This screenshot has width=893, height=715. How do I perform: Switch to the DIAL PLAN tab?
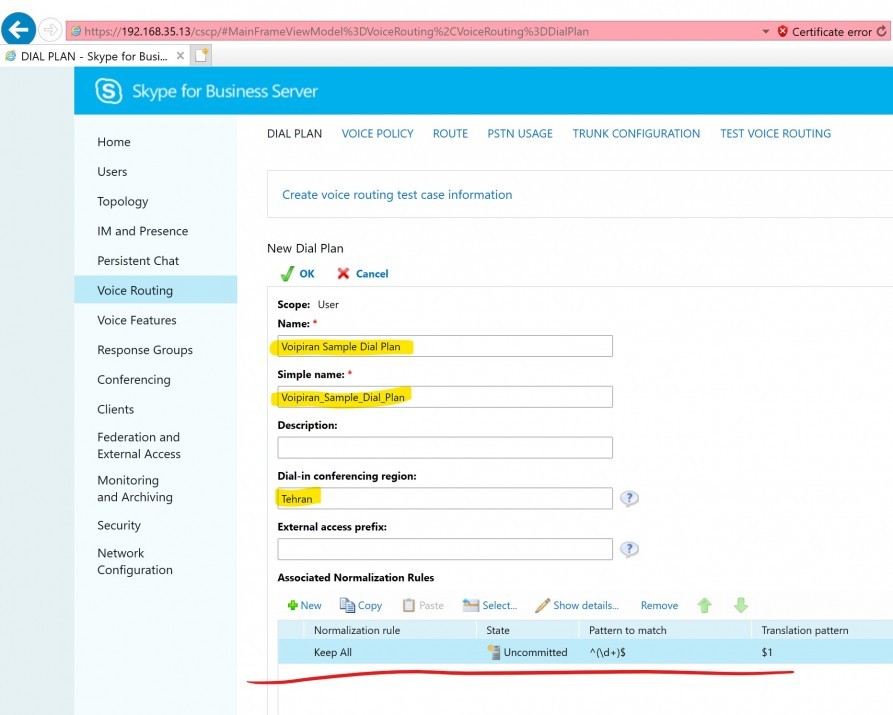coord(294,133)
